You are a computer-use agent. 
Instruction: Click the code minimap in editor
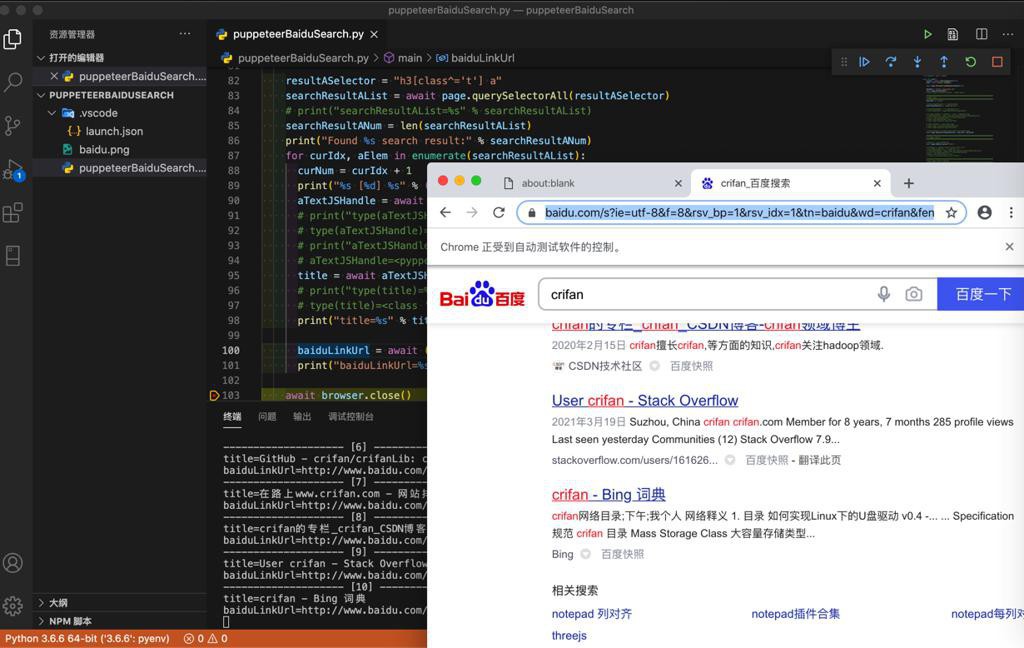(x=960, y=118)
